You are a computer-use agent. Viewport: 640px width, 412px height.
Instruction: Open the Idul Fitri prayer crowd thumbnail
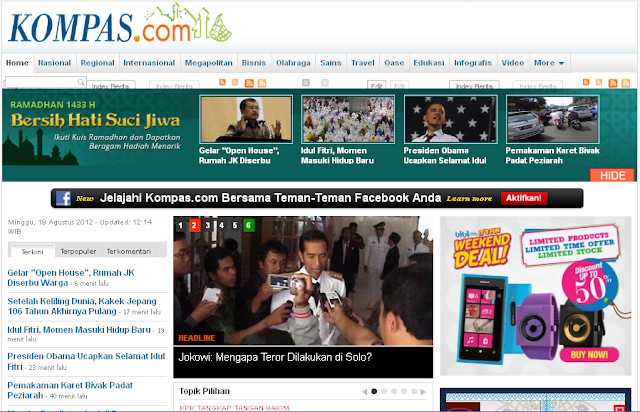348,119
